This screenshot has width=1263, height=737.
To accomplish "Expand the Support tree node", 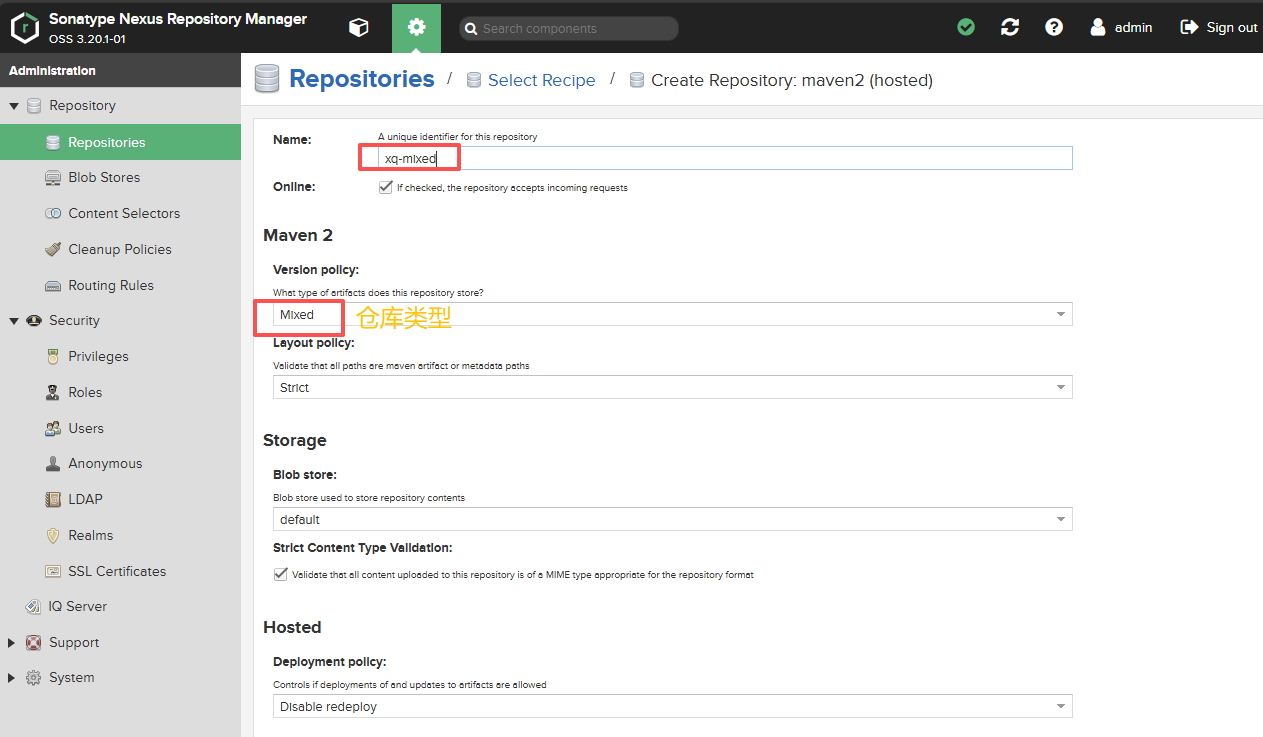I will pos(12,643).
